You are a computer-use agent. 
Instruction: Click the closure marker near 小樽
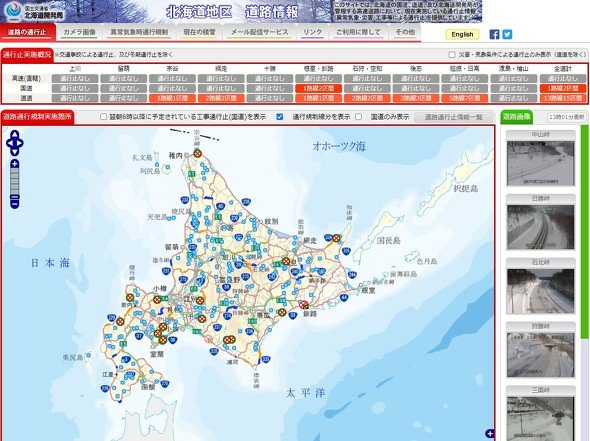pyautogui.click(x=157, y=300)
